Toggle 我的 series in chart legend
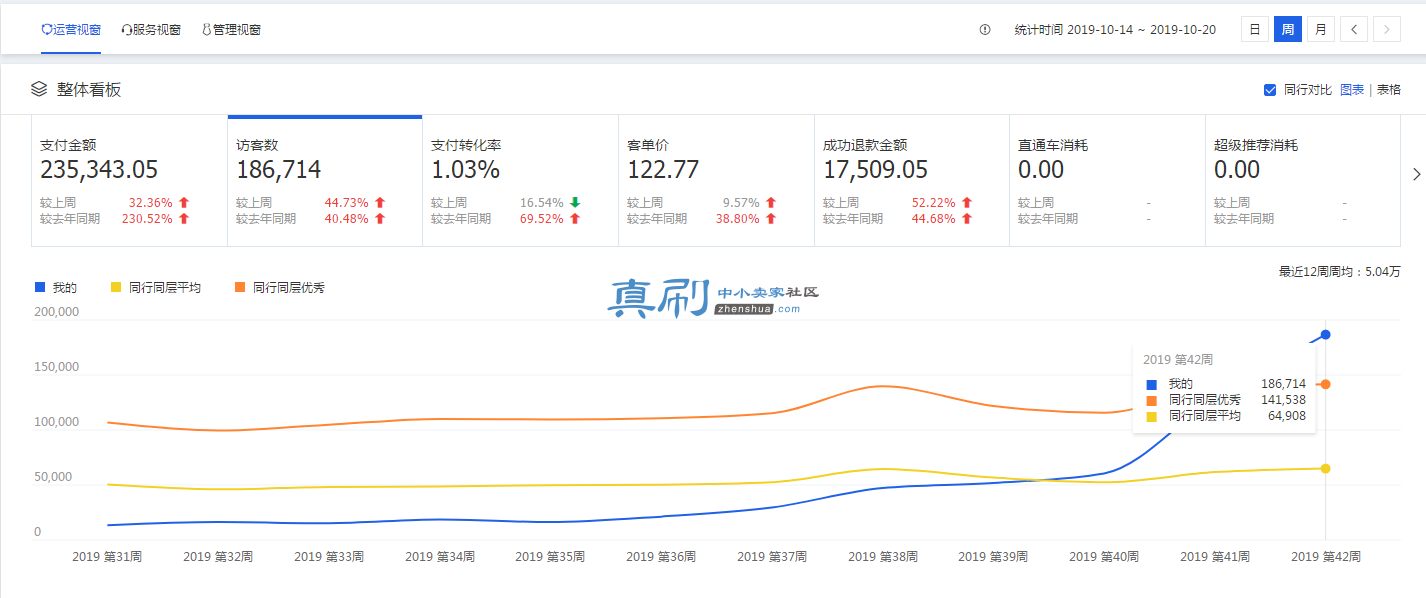This screenshot has width=1426, height=598. point(56,288)
